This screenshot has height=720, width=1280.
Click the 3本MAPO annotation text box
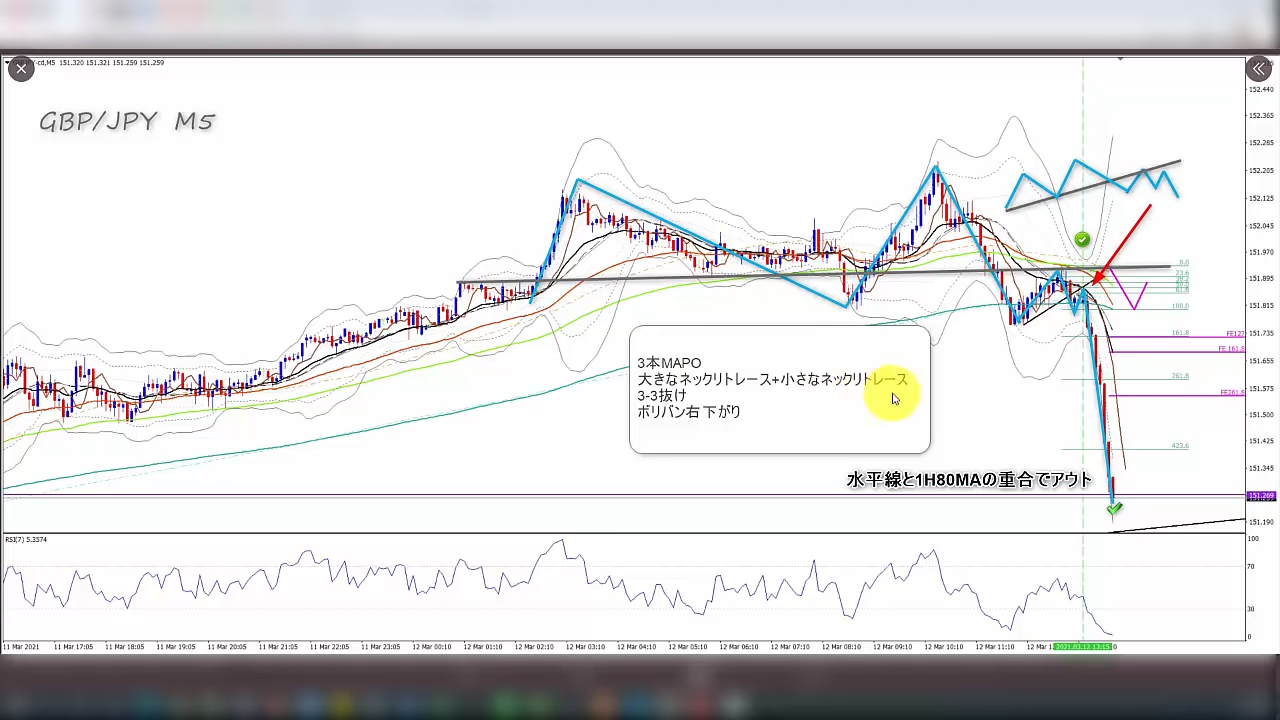pyautogui.click(x=779, y=389)
